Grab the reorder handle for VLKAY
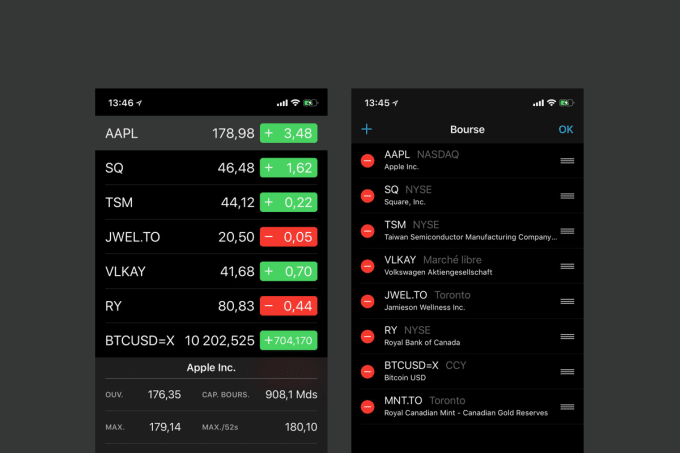680x453 pixels. [x=567, y=266]
